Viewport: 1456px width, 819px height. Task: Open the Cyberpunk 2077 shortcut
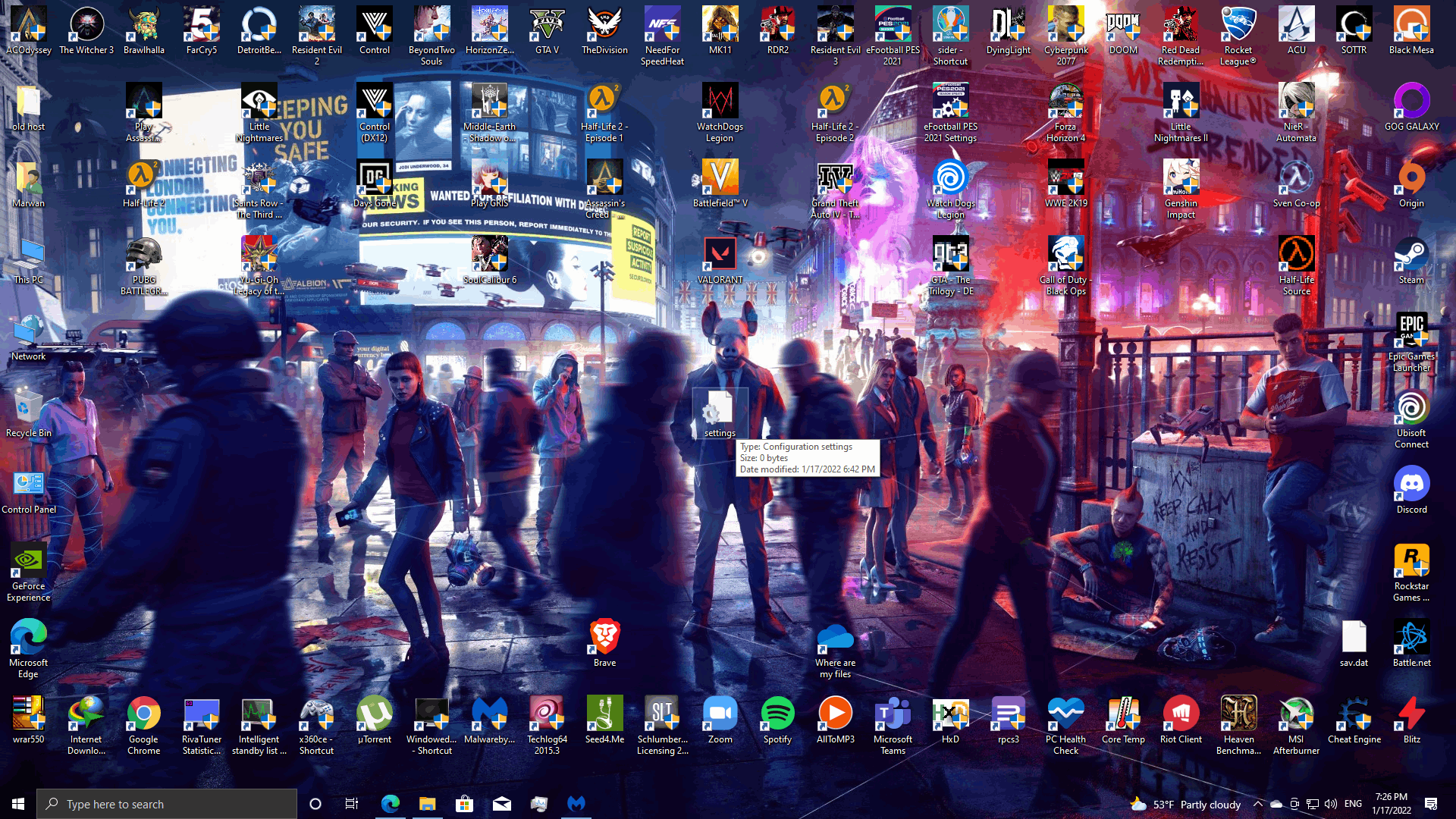[1065, 36]
